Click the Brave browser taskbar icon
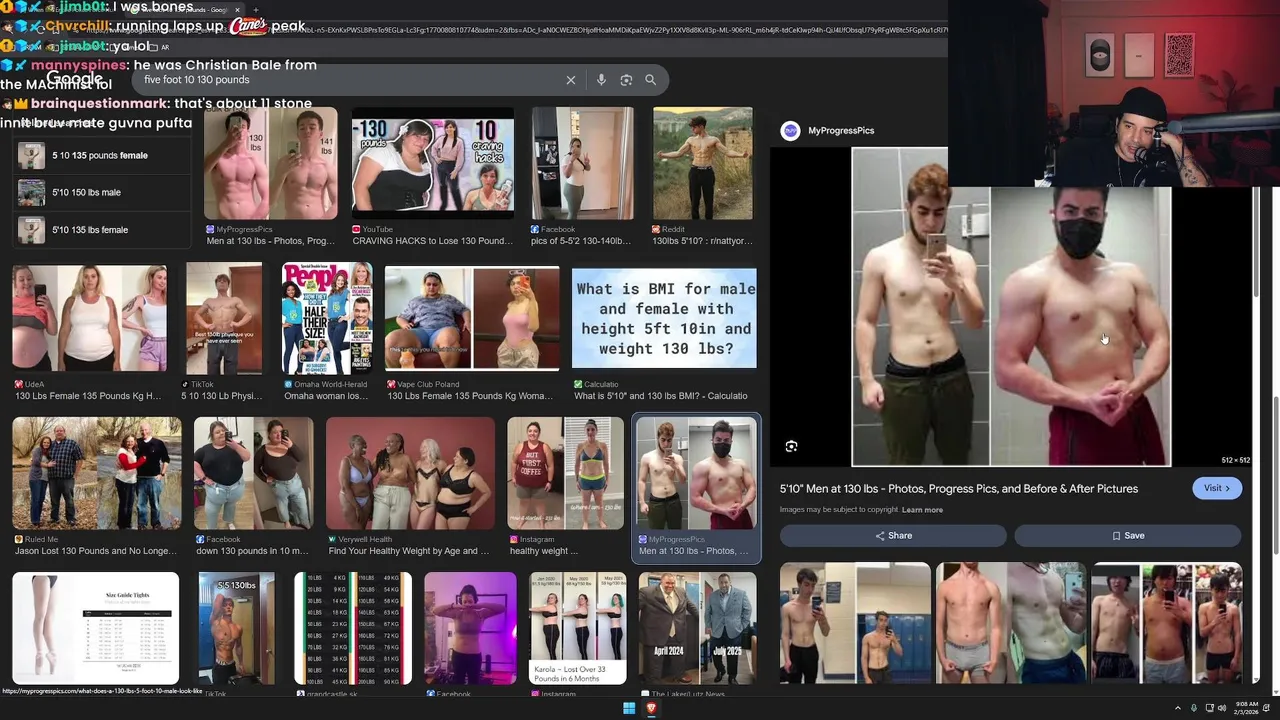 tap(651, 708)
